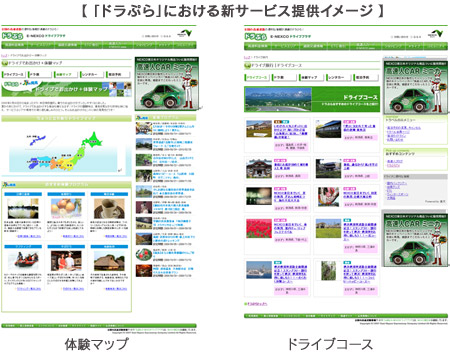Select the ドライブコース tab on the right page
This screenshot has width=450, height=360.
click(x=257, y=77)
